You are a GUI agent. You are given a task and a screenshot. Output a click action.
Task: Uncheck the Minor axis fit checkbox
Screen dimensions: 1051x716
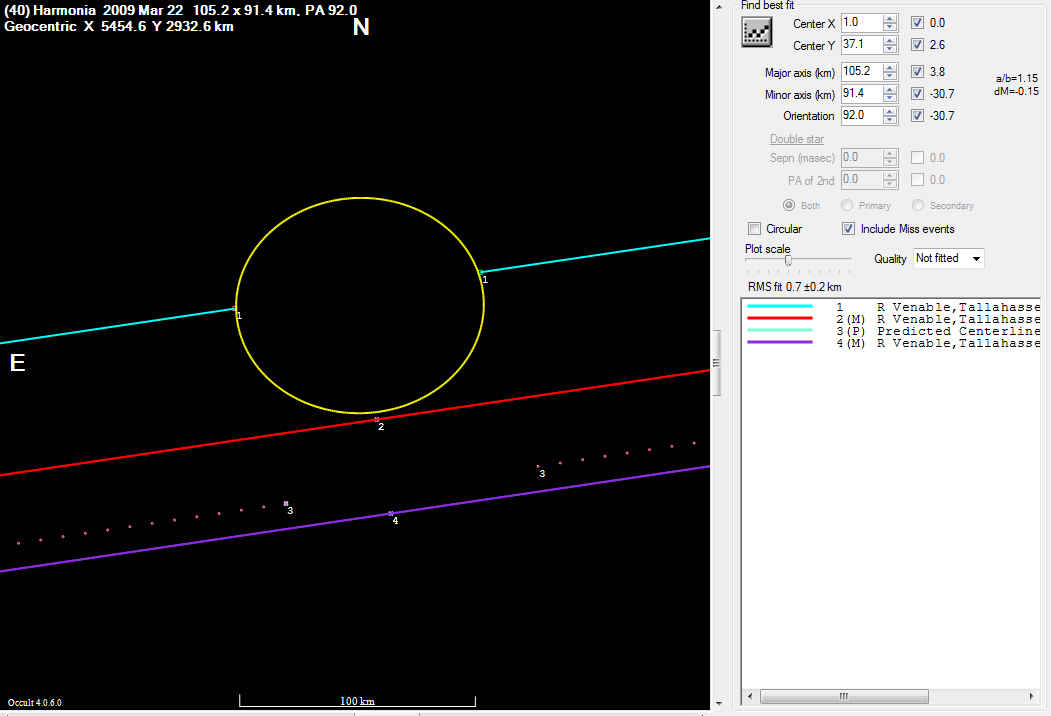coord(917,94)
